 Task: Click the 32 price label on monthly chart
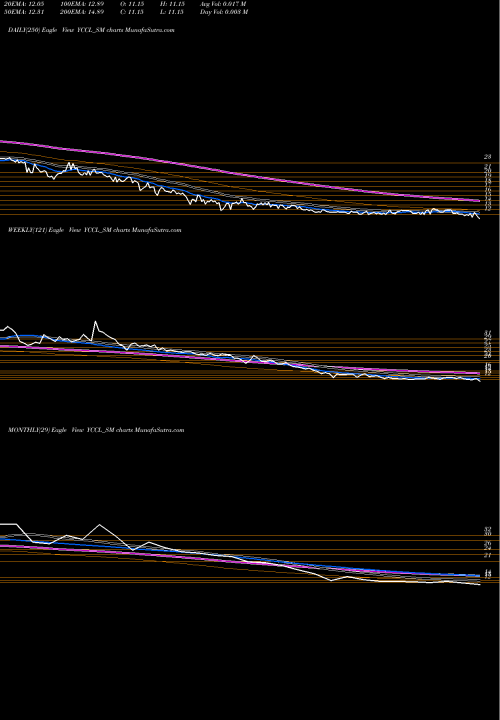pyautogui.click(x=488, y=529)
